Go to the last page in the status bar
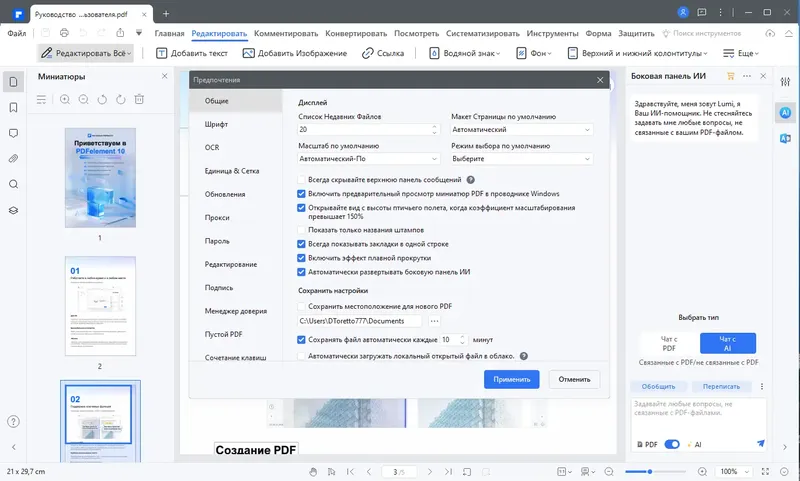800x481 pixels. pyautogui.click(x=448, y=472)
